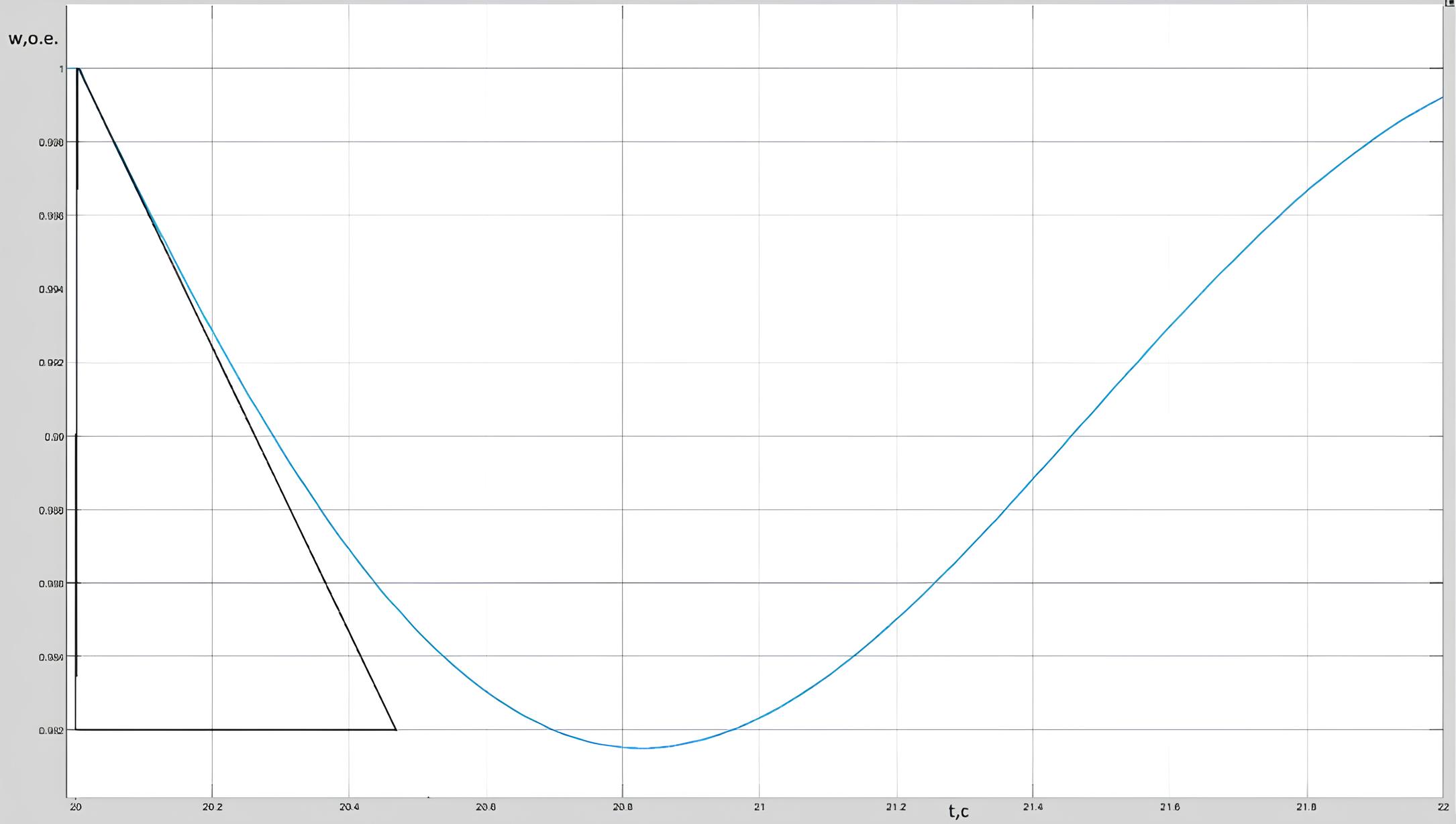The width and height of the screenshot is (1456, 824).
Task: Click the w,o.e. y-axis label
Action: click(x=33, y=39)
